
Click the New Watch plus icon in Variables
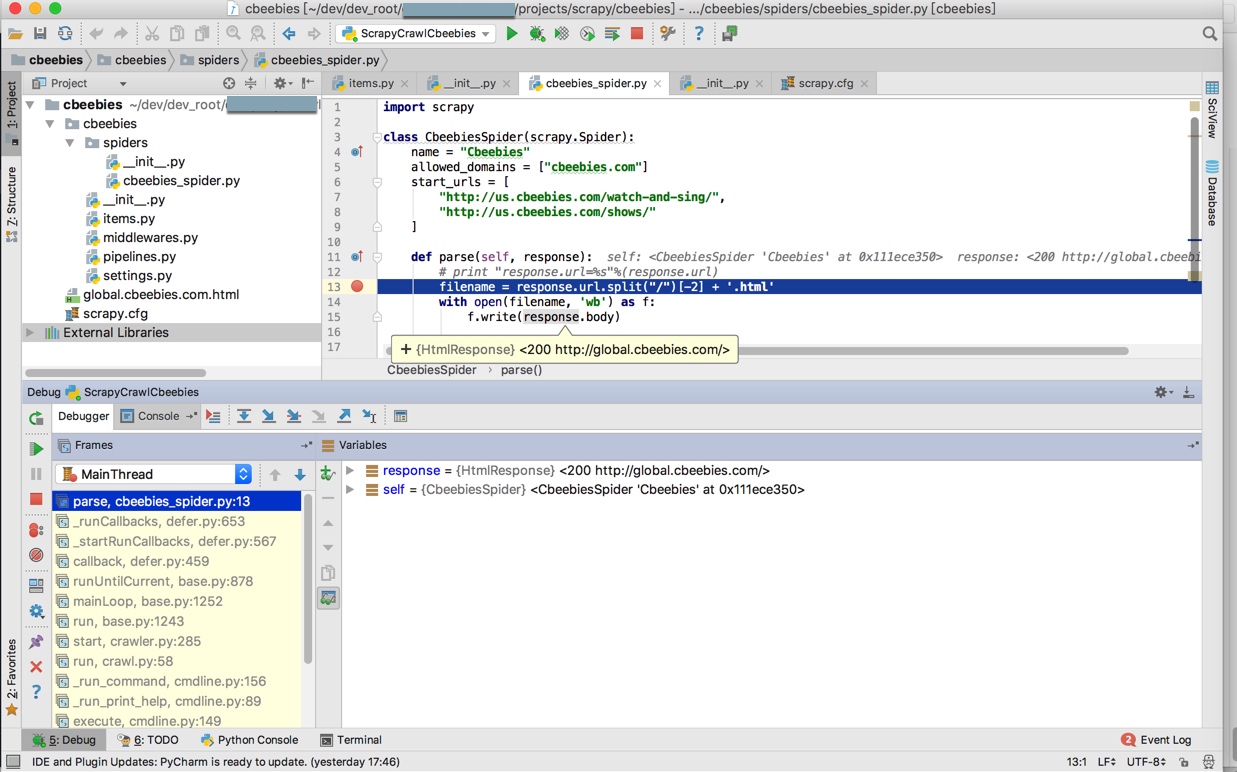[x=327, y=473]
